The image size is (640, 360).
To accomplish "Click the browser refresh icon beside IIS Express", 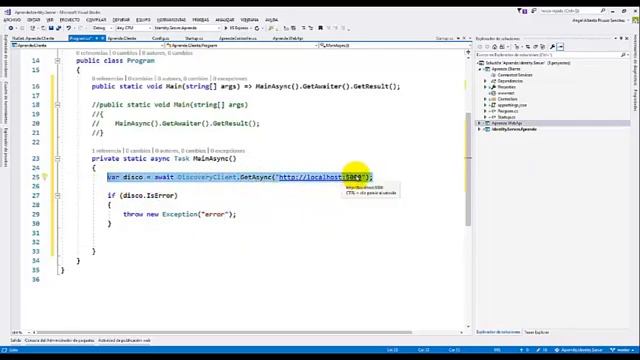I will (x=257, y=28).
